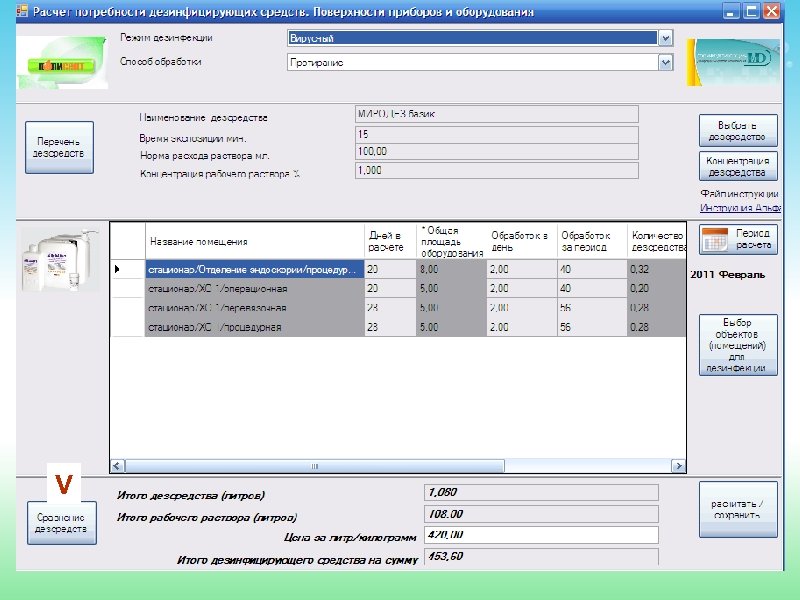This screenshot has height=600, width=800.
Task: Click the disinfectant name field 'МИРОДЕЗ базик'
Action: (x=496, y=114)
